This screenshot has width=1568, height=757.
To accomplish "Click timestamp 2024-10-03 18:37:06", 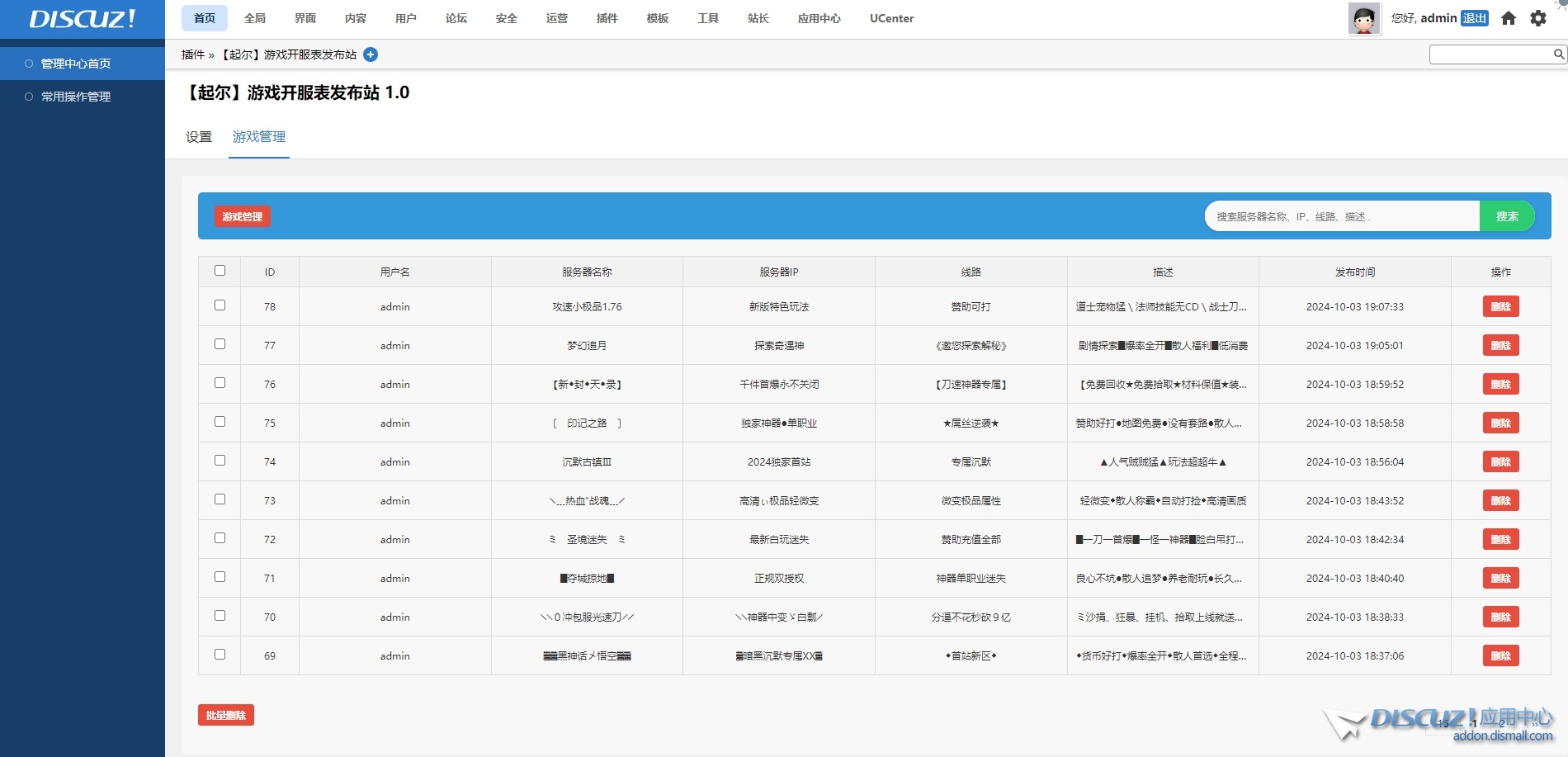I will (1355, 655).
